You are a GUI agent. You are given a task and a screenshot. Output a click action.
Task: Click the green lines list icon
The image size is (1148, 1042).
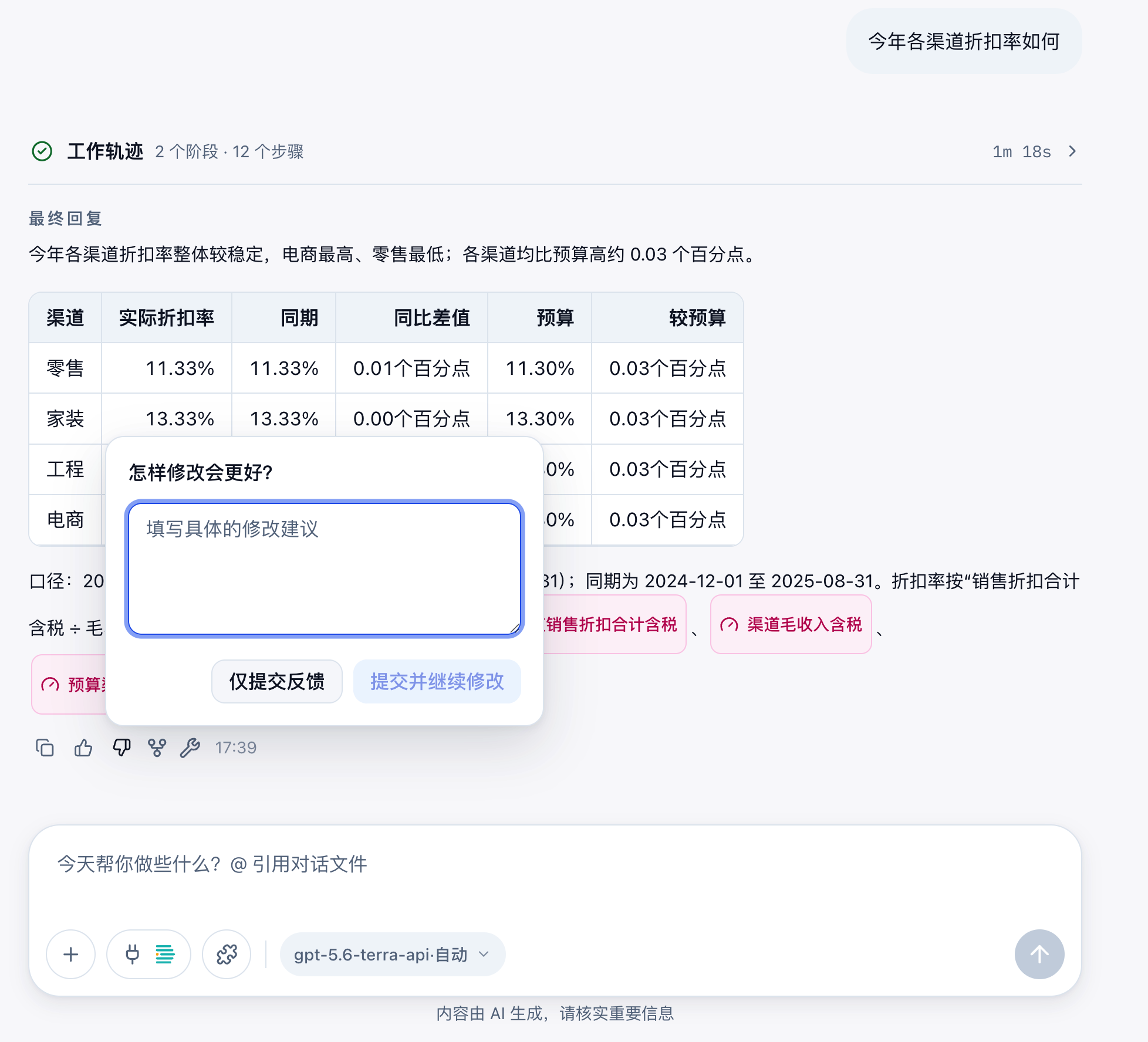click(165, 954)
